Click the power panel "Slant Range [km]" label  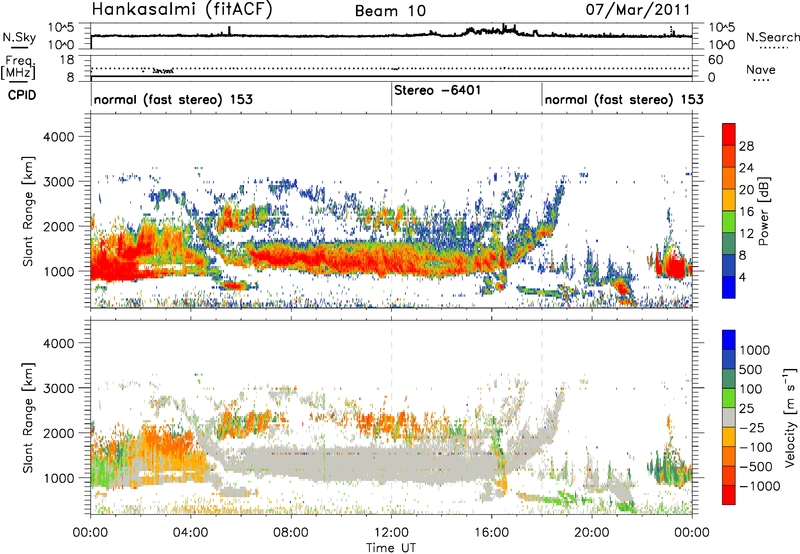tap(28, 211)
